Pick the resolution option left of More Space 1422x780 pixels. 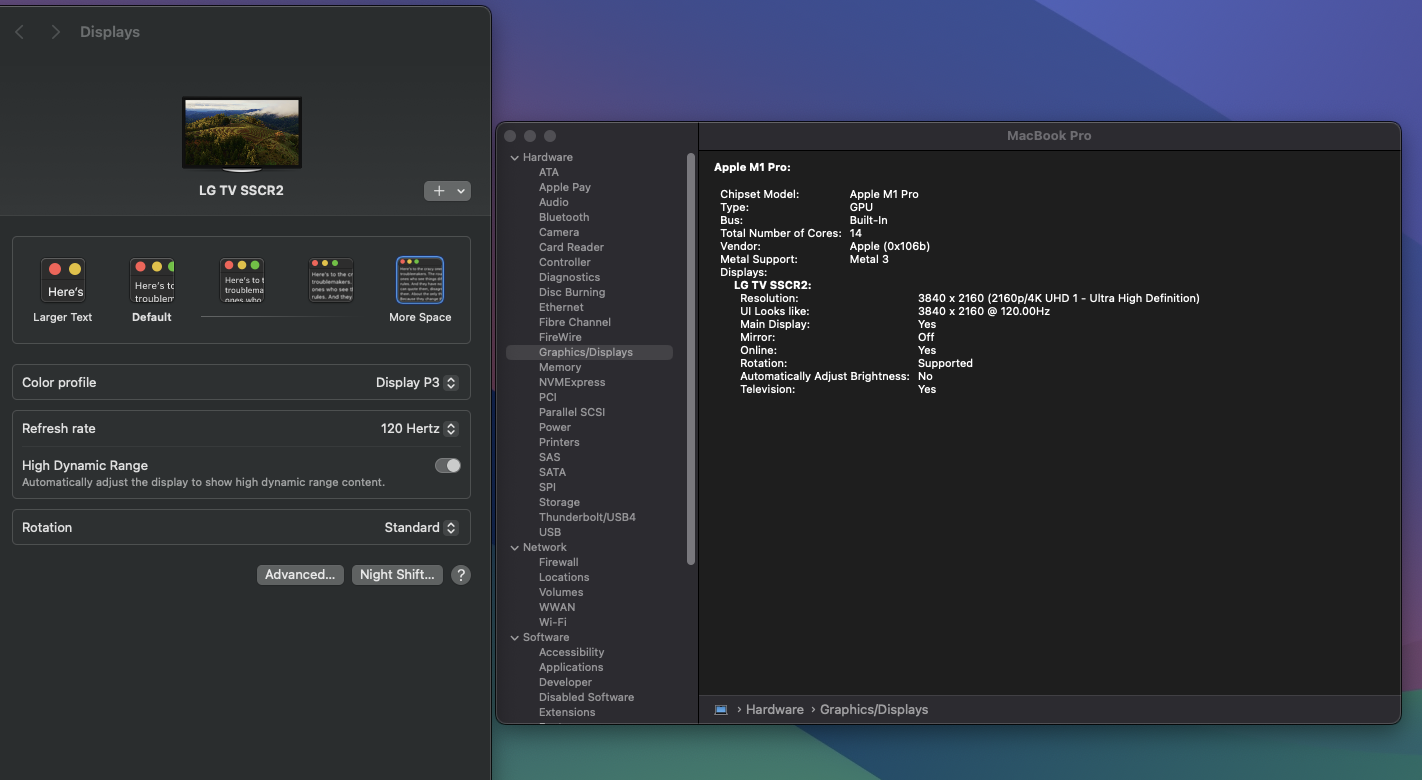pyautogui.click(x=331, y=281)
